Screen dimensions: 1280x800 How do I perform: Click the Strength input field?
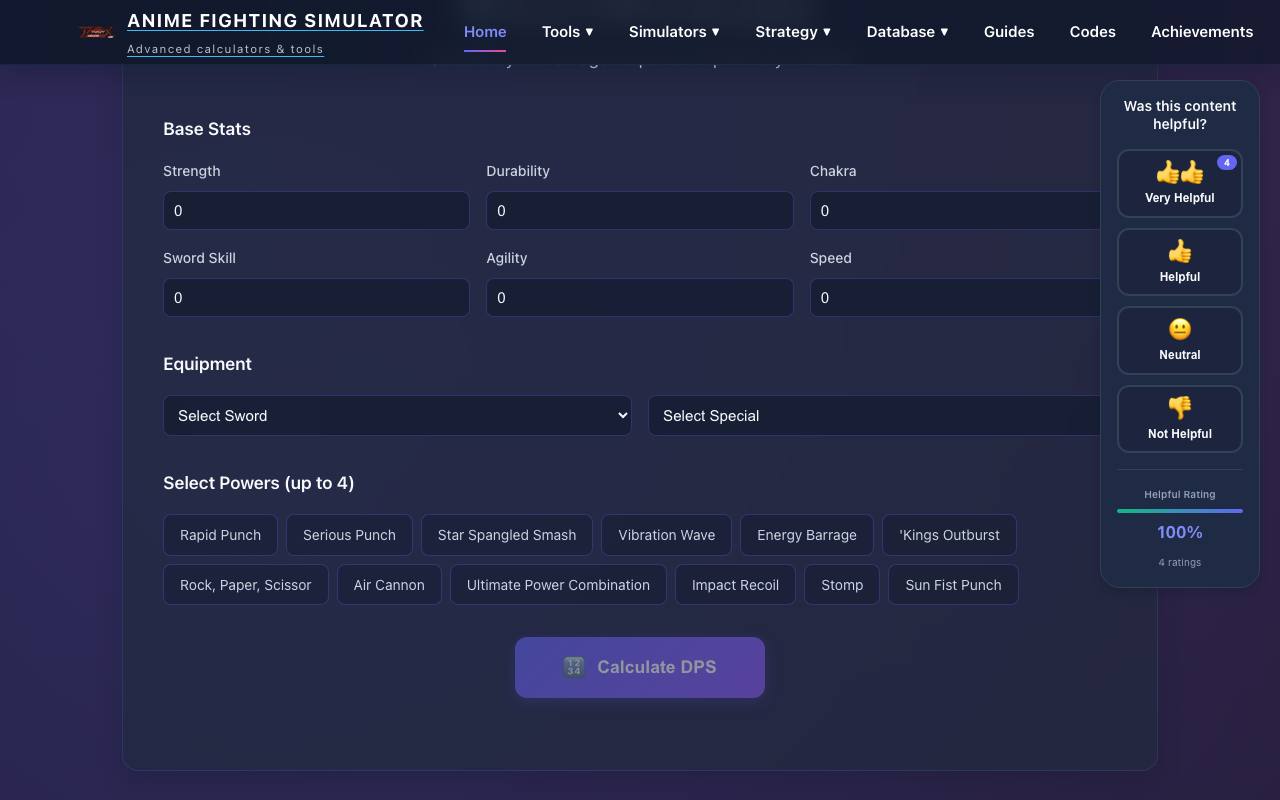[x=316, y=211]
